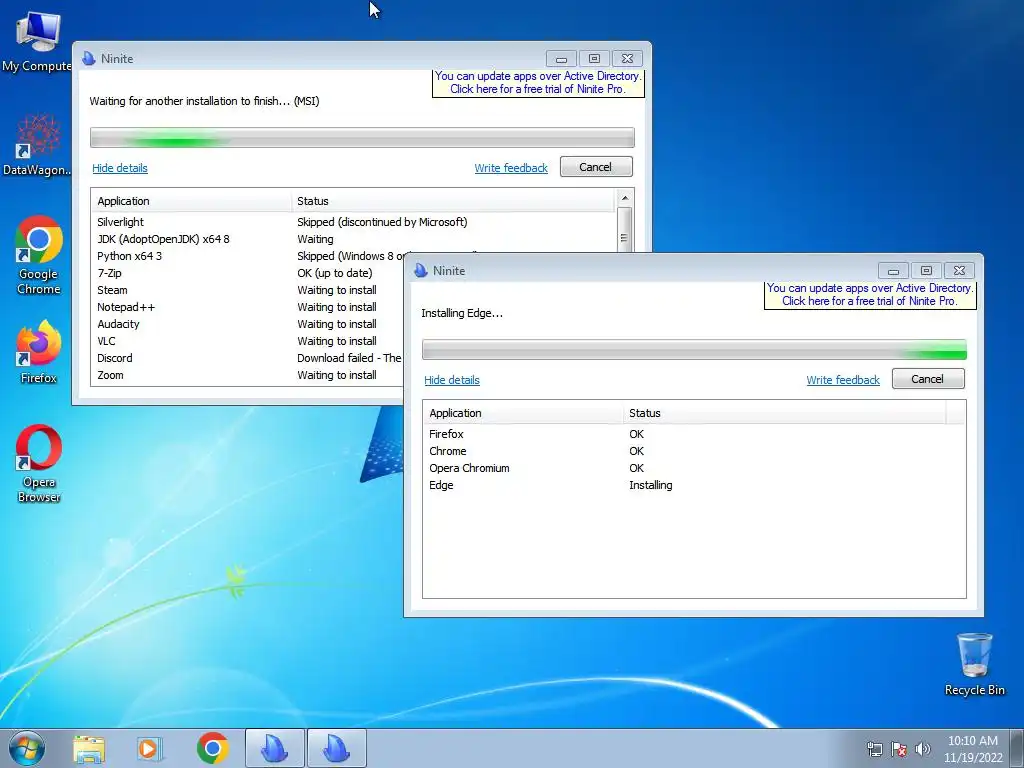
Task: Maximize the back Ninite window
Action: click(x=594, y=59)
